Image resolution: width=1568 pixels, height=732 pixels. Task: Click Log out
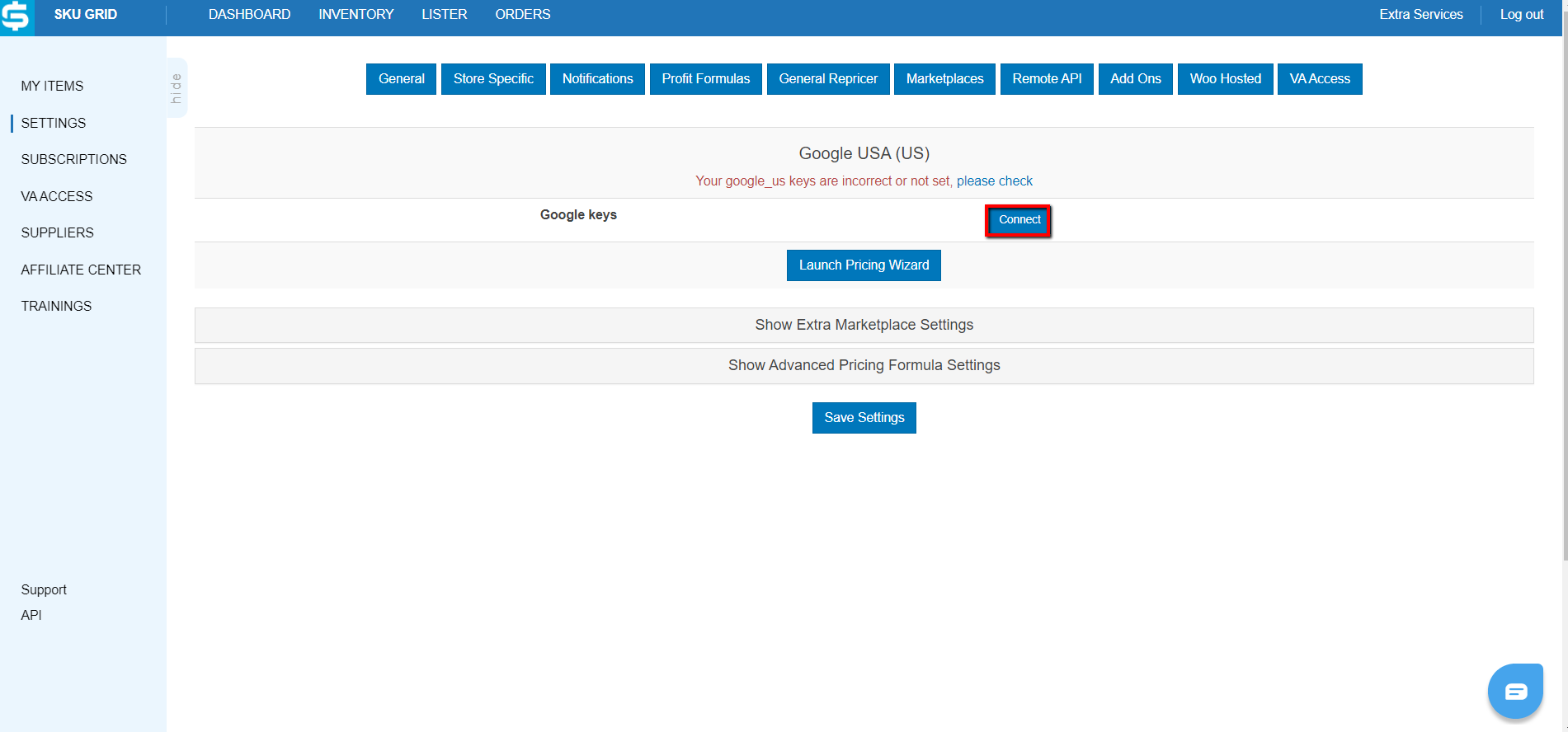click(1522, 15)
